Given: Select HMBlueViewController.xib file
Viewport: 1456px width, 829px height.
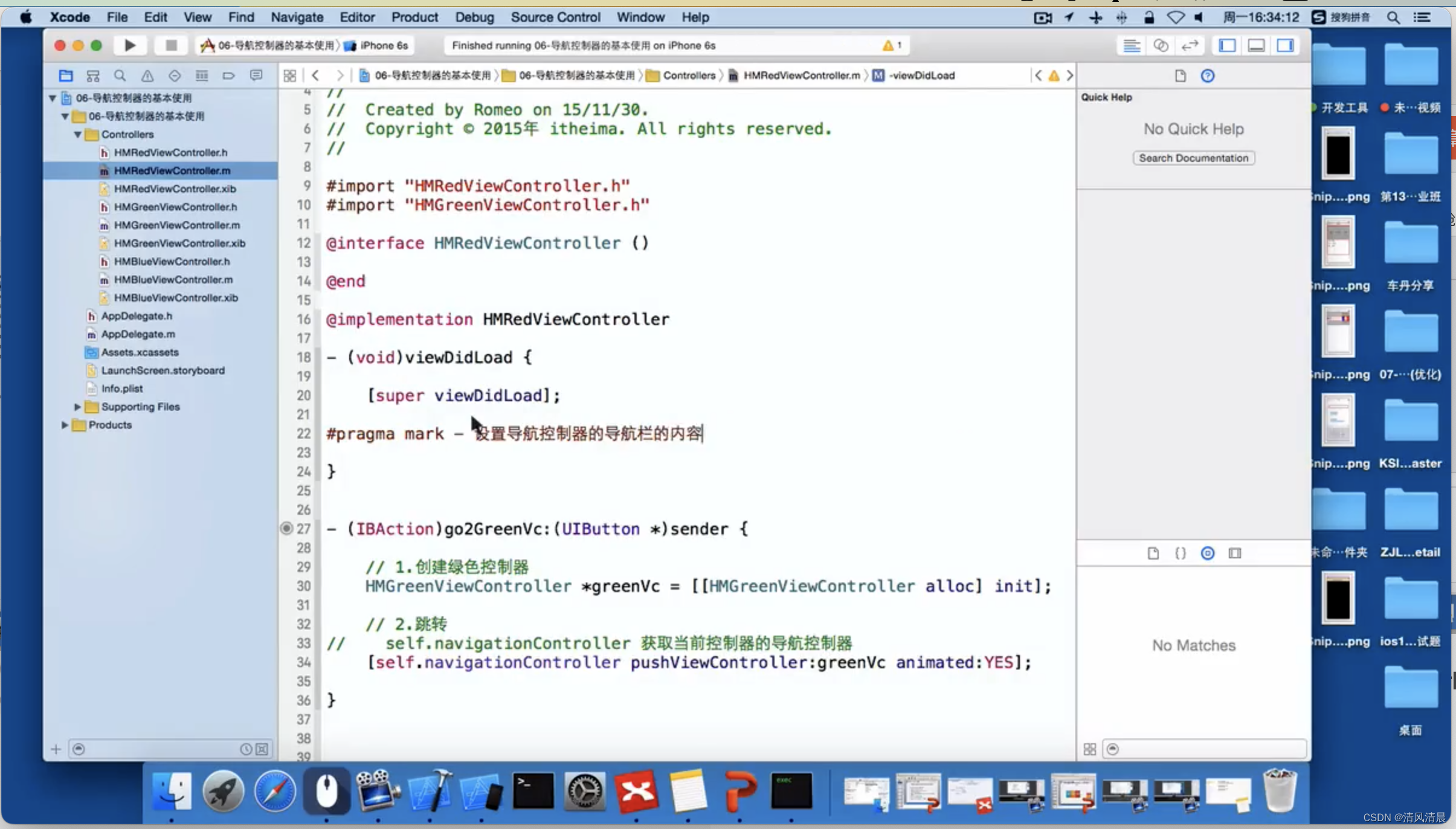Looking at the screenshot, I should click(x=175, y=298).
